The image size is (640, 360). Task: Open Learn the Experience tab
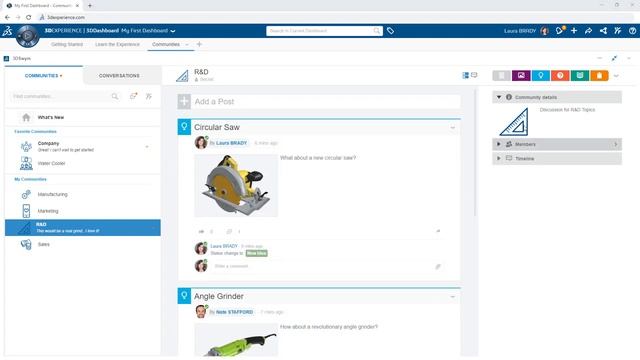[117, 44]
